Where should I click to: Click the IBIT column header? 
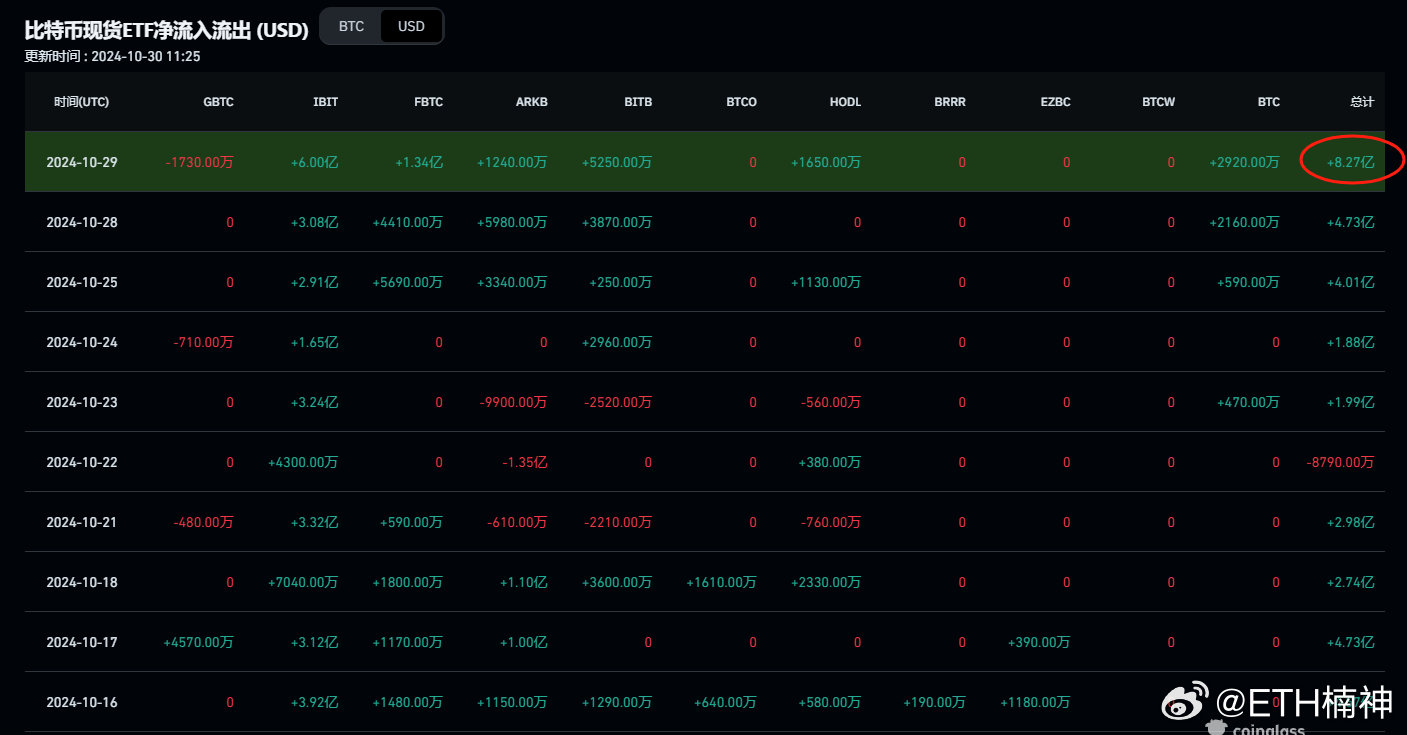pos(326,102)
